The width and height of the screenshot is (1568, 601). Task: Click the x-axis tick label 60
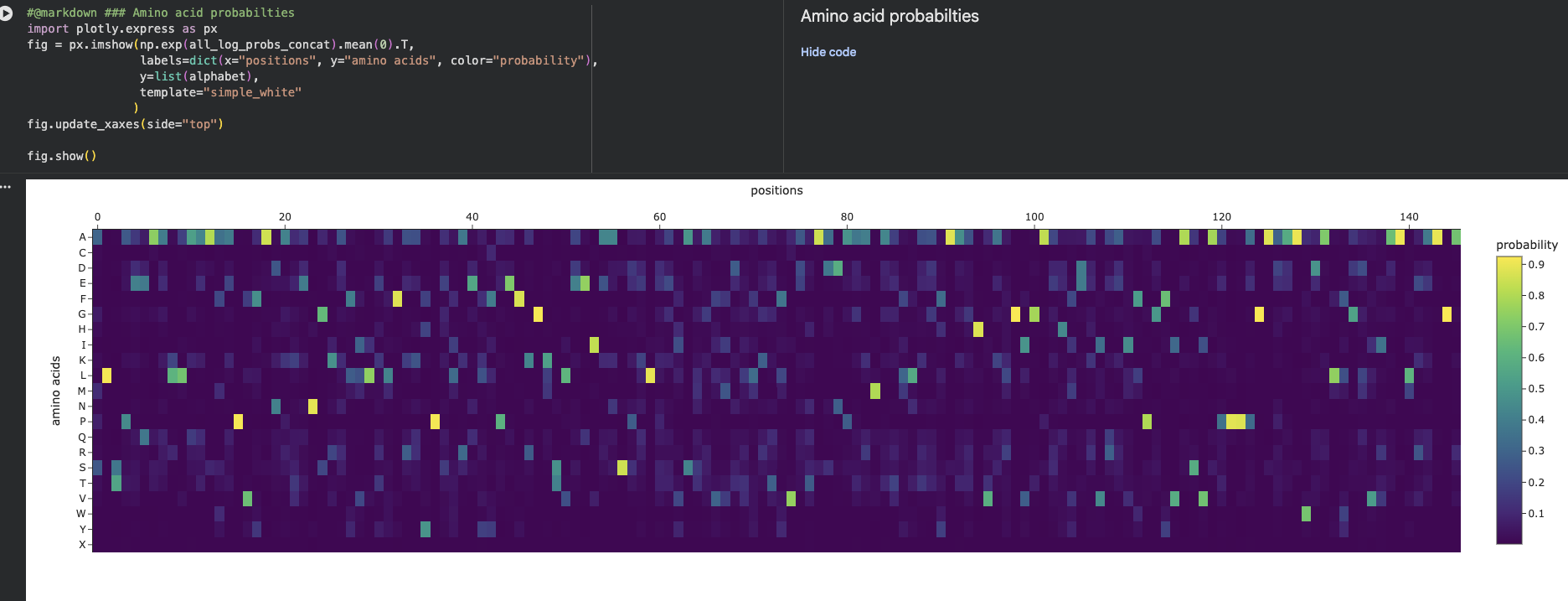point(660,217)
